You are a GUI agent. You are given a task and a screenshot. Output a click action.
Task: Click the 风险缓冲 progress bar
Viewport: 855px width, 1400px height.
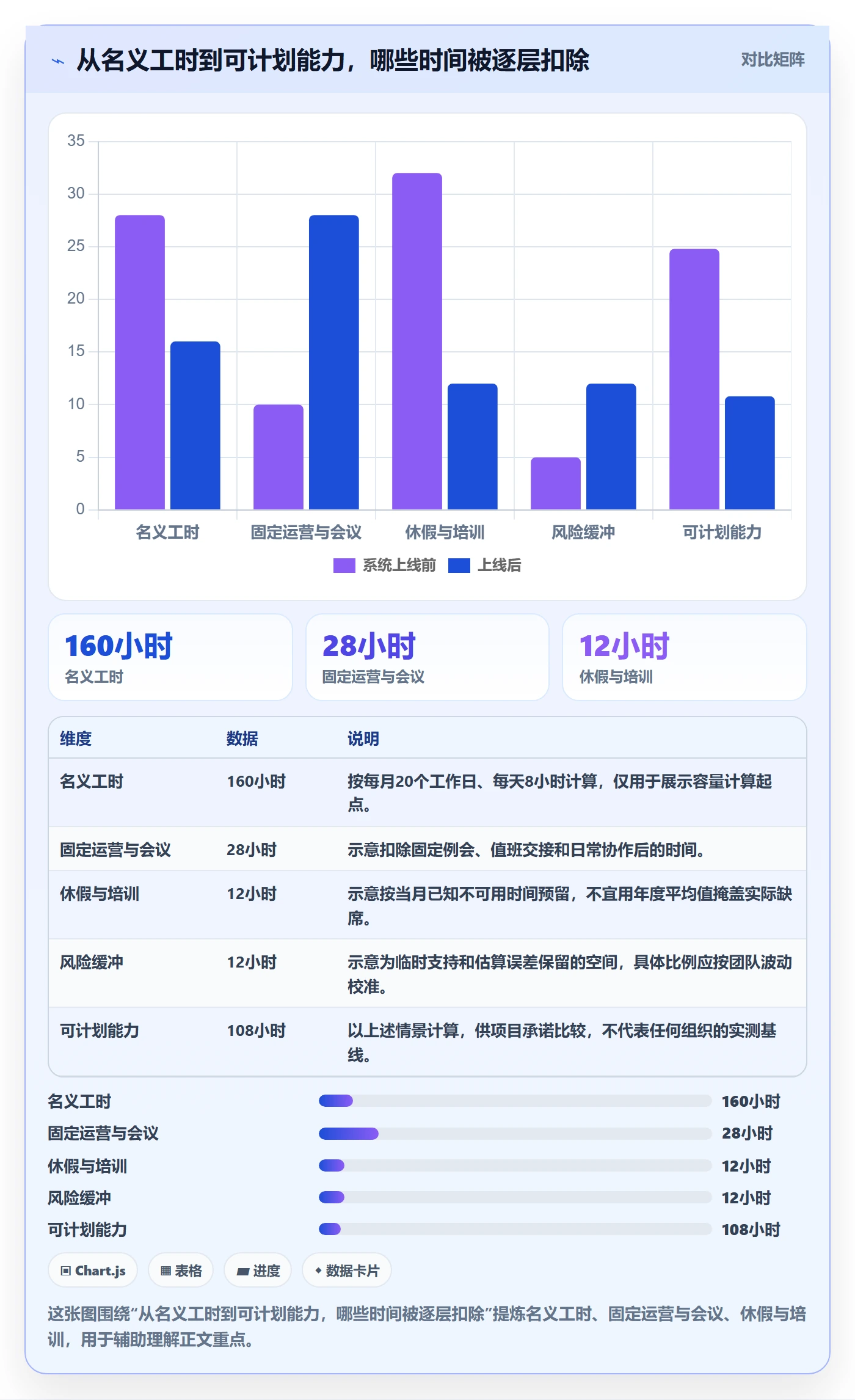515,1197
